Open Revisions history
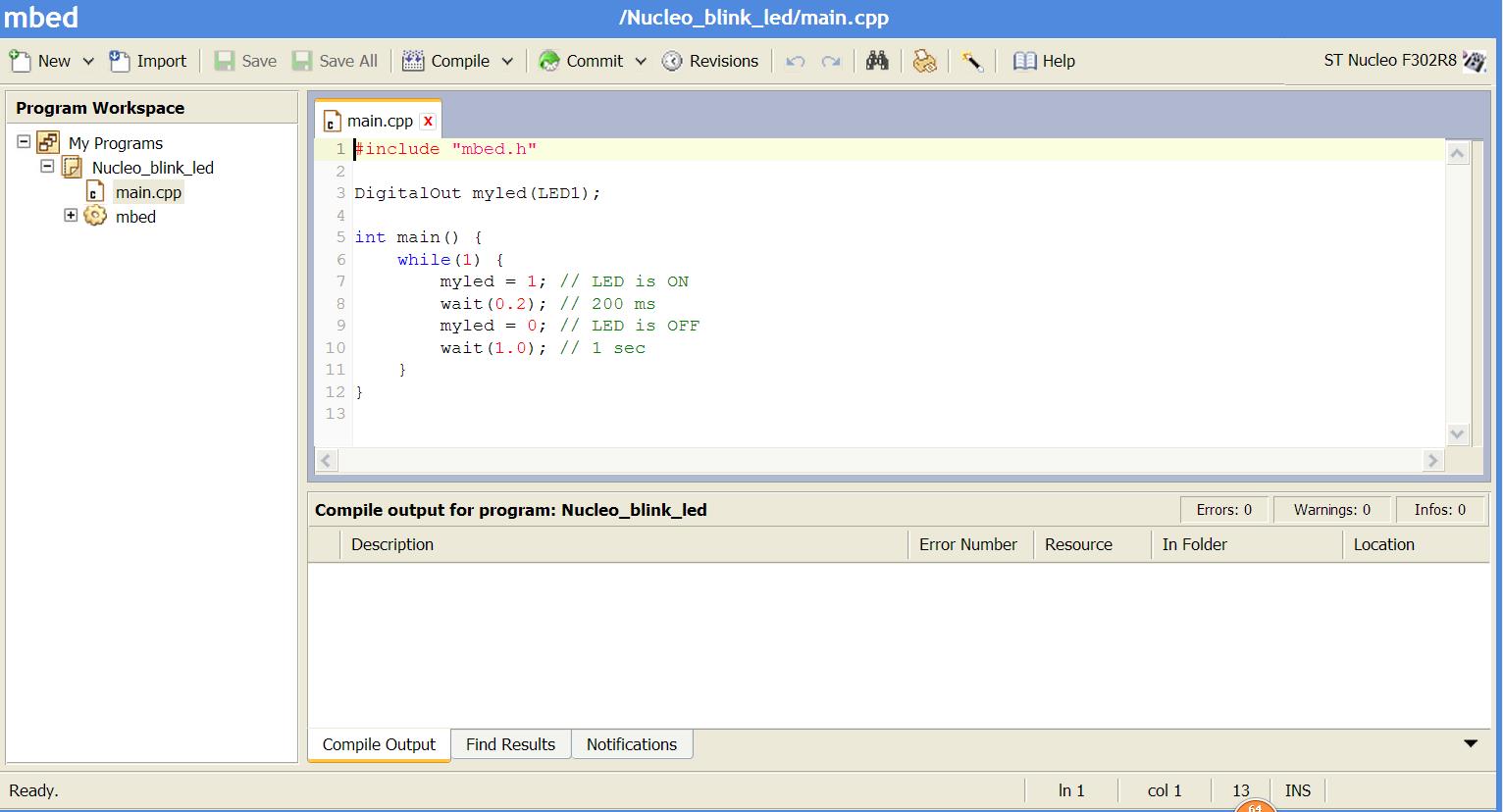This screenshot has width=1503, height=812. tap(710, 61)
